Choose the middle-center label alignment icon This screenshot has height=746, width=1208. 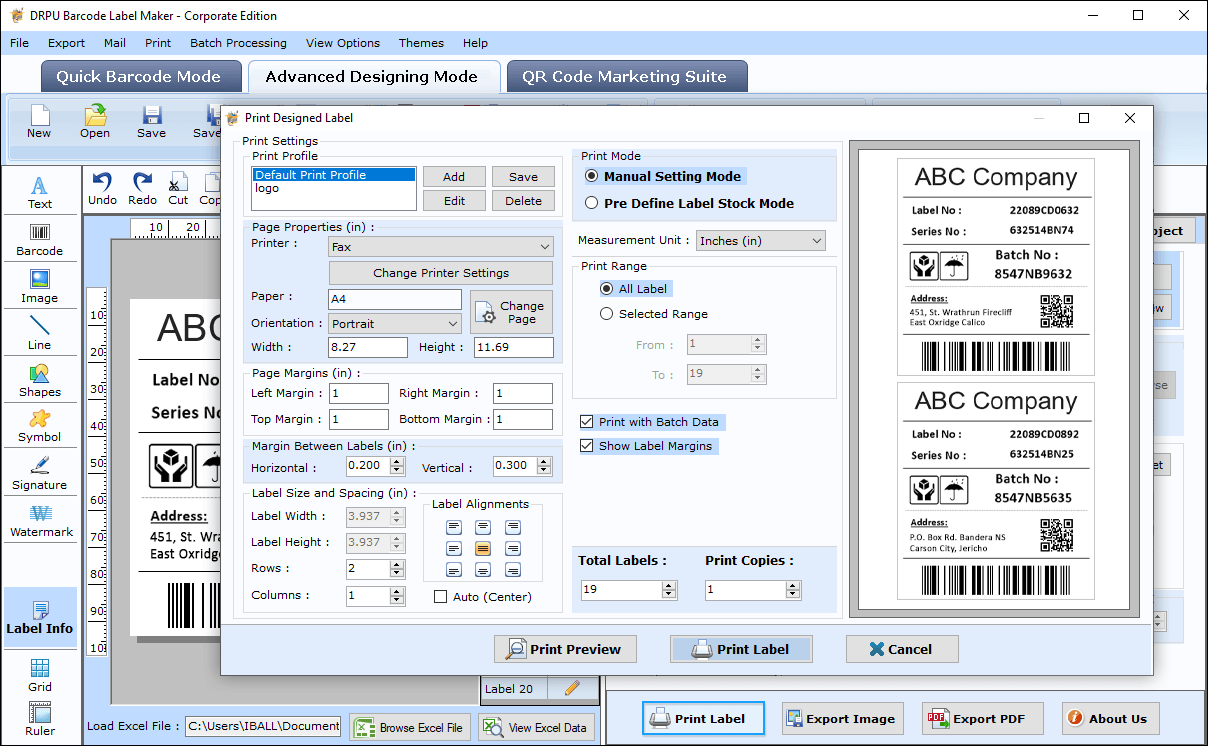click(483, 549)
